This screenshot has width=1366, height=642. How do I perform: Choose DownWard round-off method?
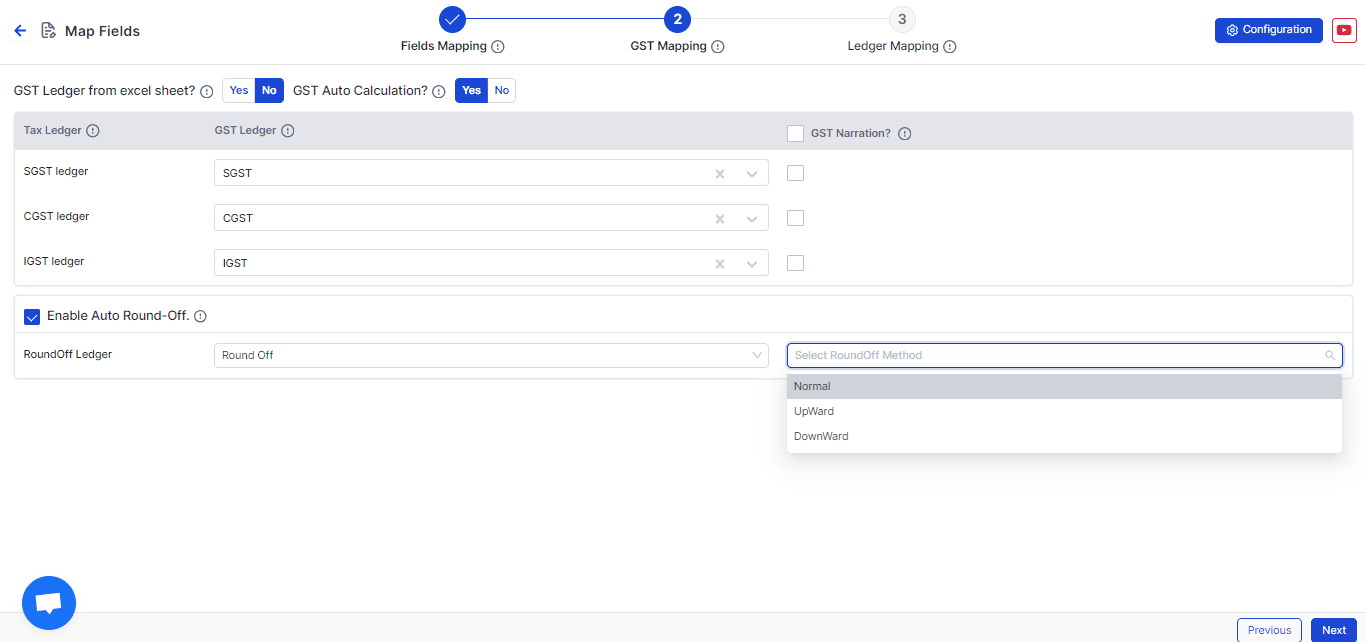(x=1064, y=437)
